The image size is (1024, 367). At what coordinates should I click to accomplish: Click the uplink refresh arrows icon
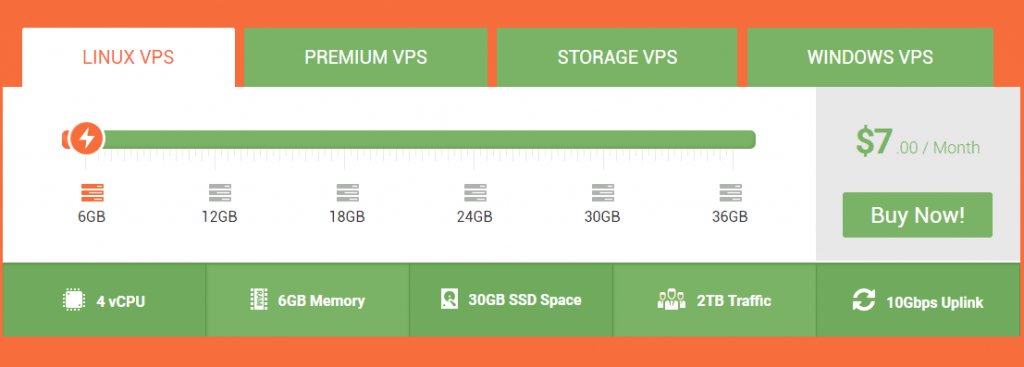click(863, 300)
